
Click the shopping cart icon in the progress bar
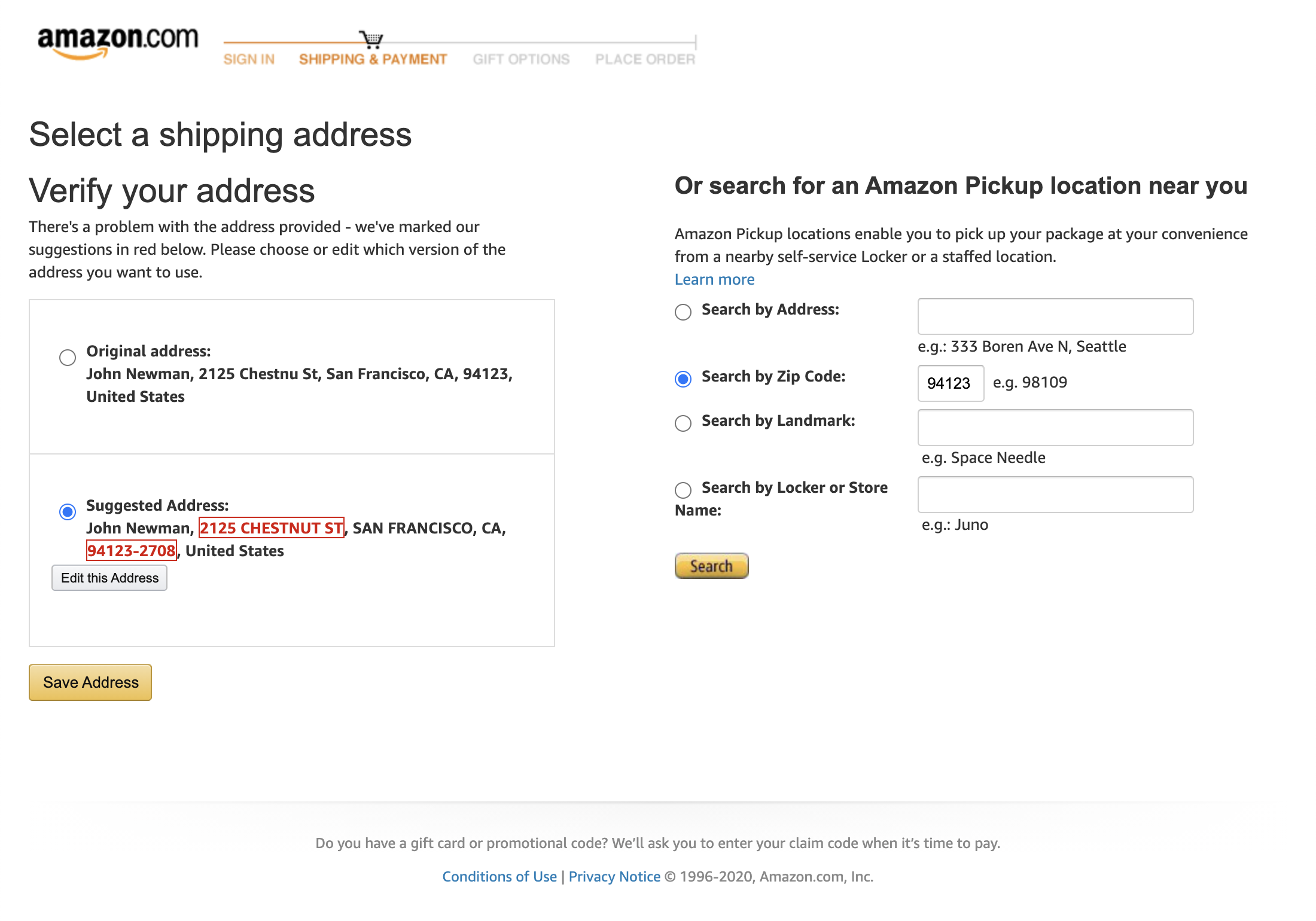point(372,37)
